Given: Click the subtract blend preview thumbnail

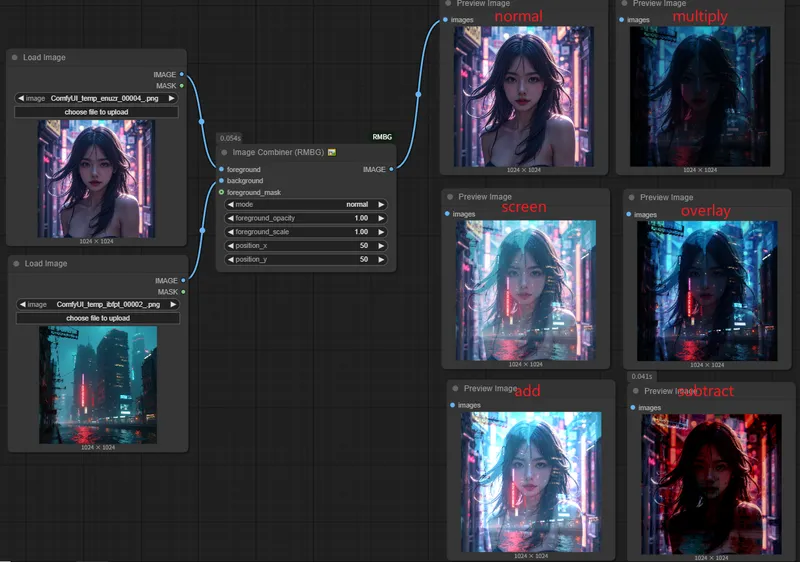Looking at the screenshot, I should click(711, 484).
